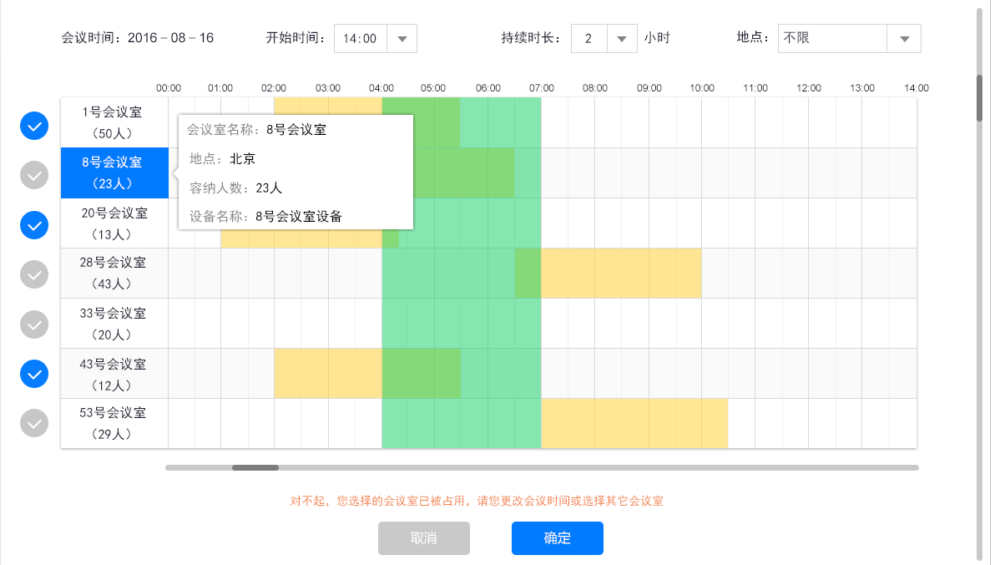The image size is (991, 565).
Task: Click the 14:00 start time field
Action: coord(360,39)
